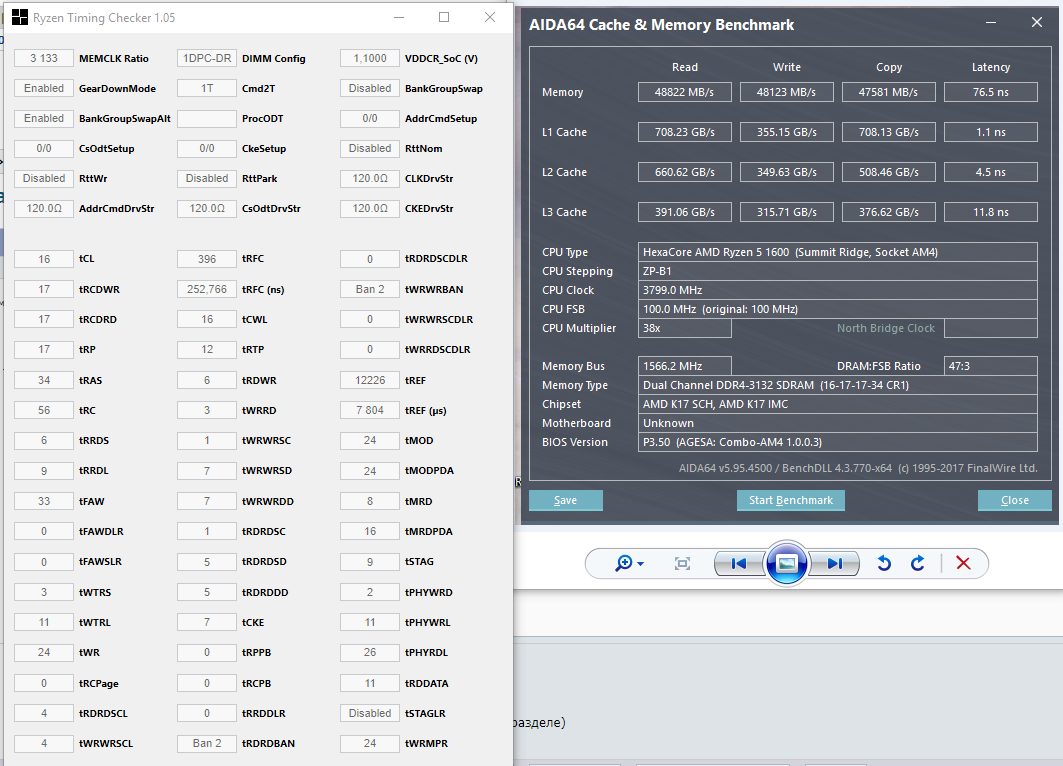
Task: Click CPU Multiplier 38x field
Action: 685,328
